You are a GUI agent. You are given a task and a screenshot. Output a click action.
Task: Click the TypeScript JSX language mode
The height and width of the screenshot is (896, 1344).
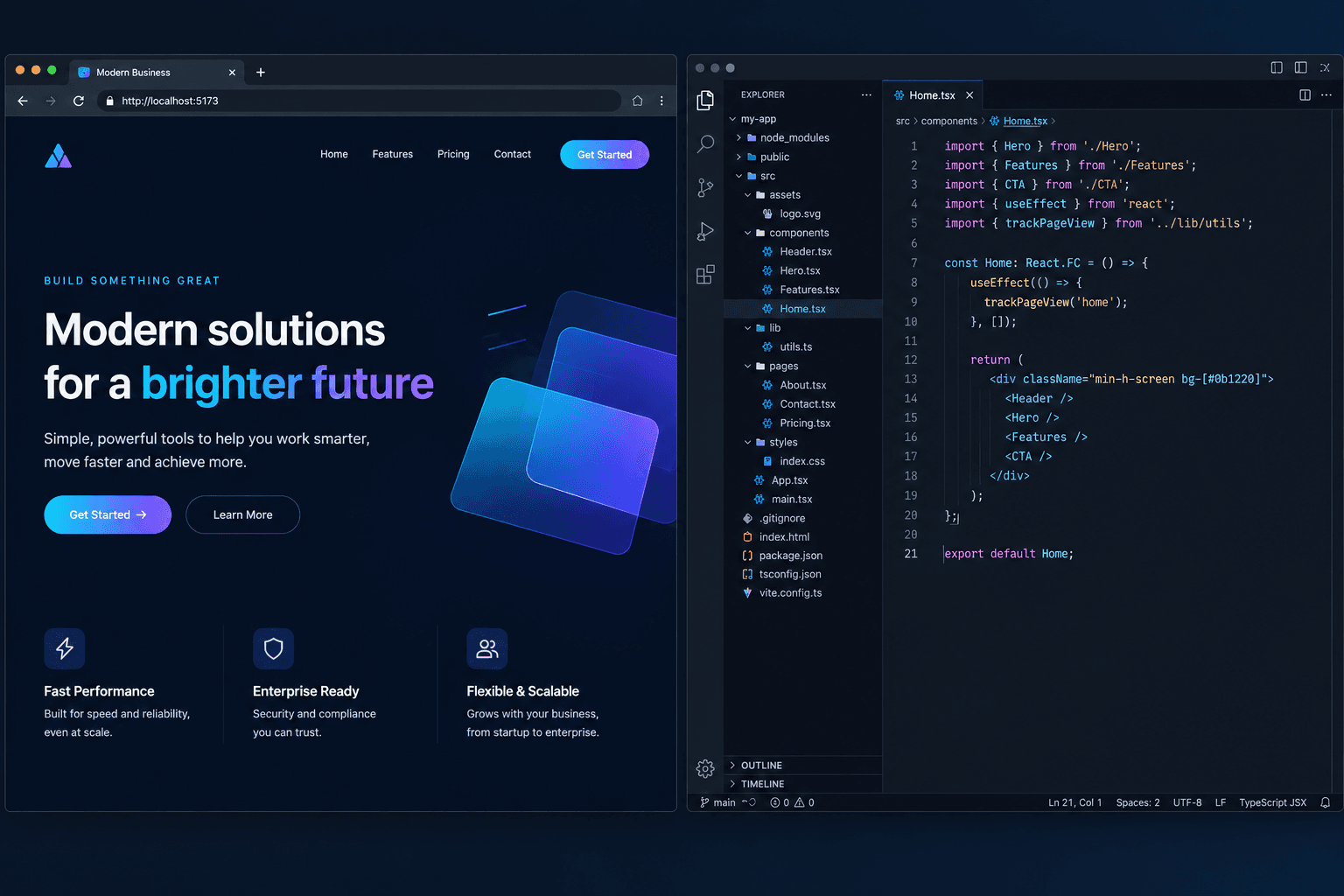click(1272, 802)
